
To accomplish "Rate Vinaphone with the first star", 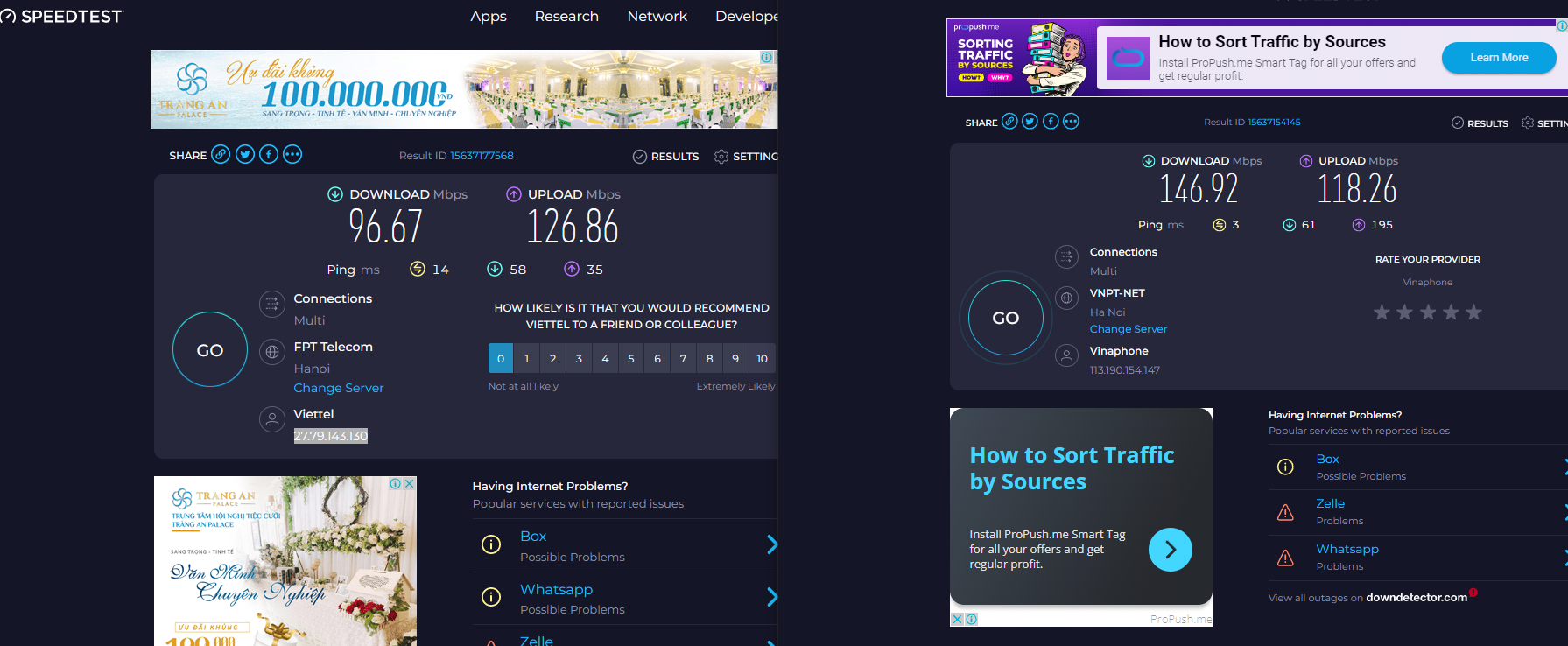I will point(1382,312).
